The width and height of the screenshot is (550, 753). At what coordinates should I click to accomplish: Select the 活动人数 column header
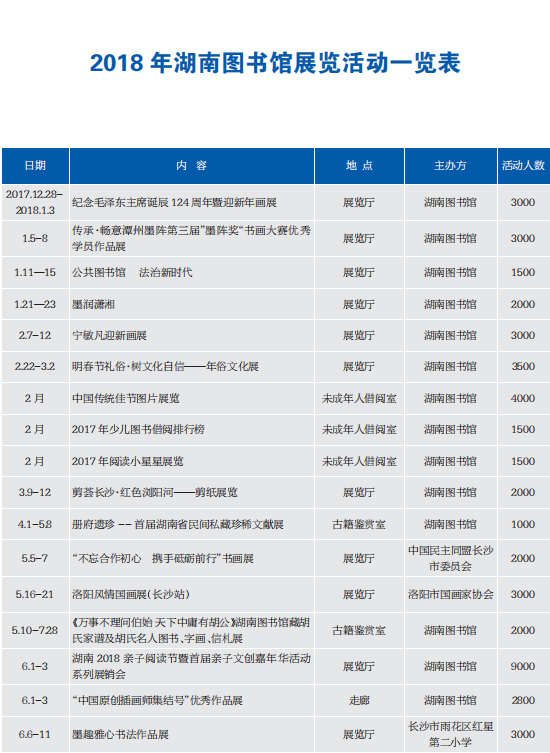click(x=523, y=166)
